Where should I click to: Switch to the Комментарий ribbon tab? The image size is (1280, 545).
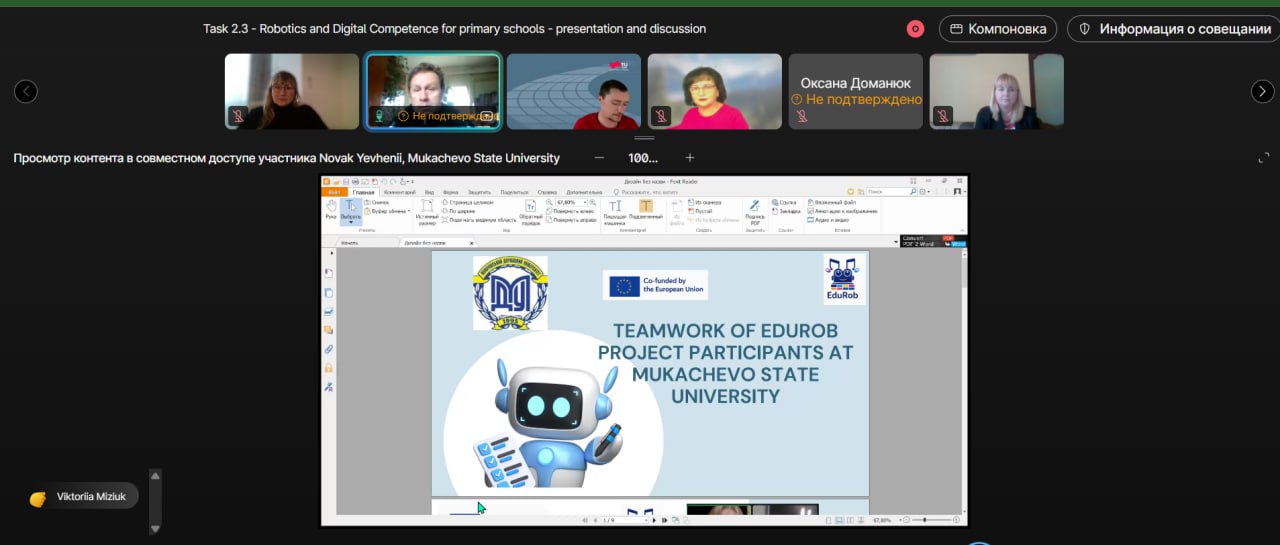pos(400,191)
